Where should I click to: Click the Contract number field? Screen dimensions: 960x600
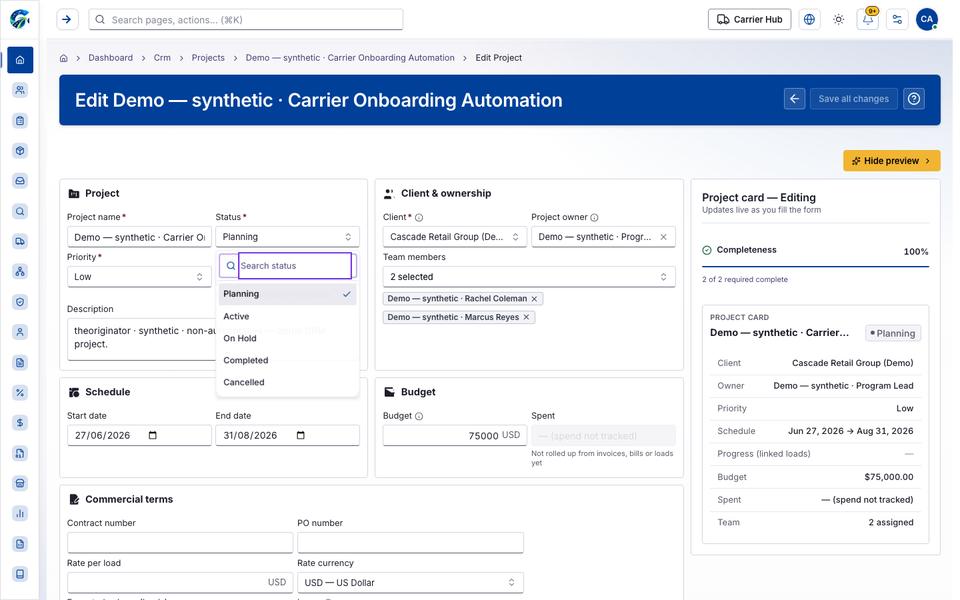pos(180,542)
